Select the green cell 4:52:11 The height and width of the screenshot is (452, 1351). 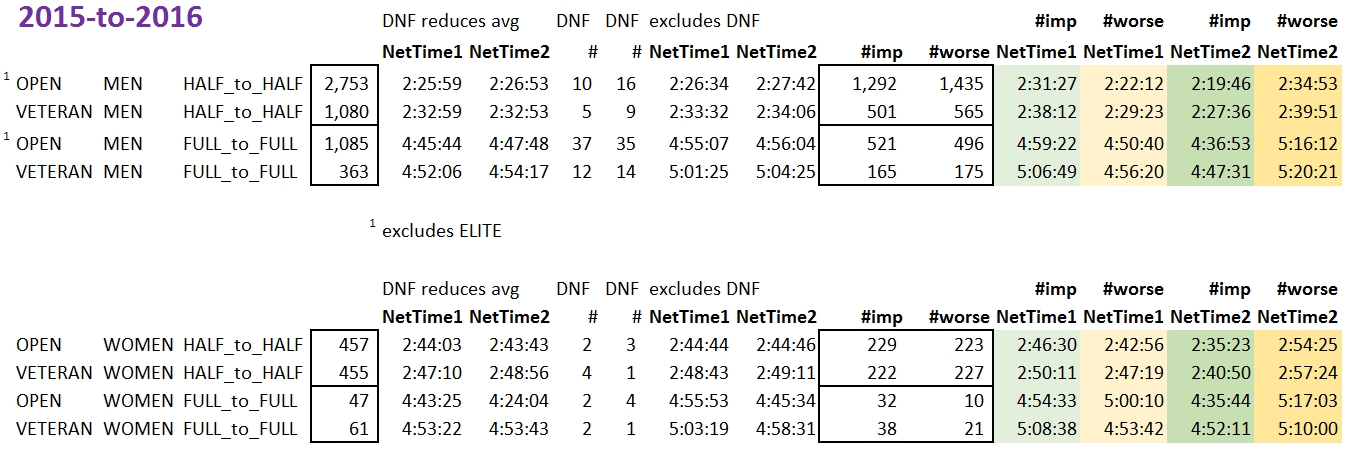pos(1210,430)
